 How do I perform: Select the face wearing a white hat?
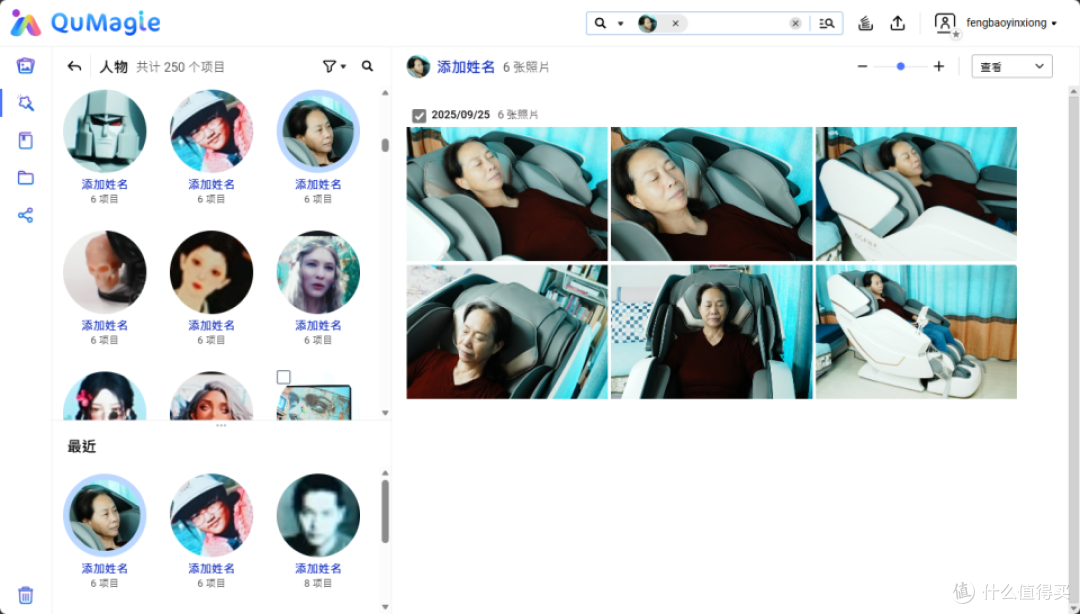pos(211,131)
